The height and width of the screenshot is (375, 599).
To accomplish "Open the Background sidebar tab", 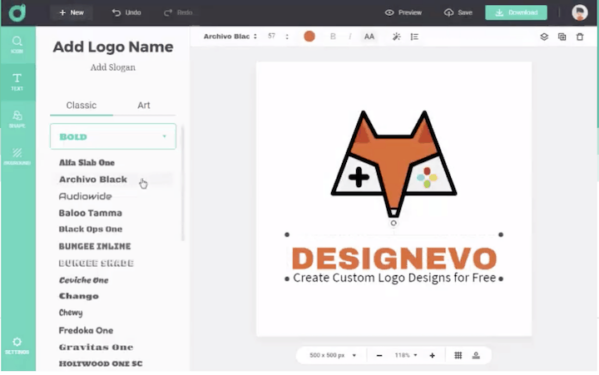I will [17, 156].
